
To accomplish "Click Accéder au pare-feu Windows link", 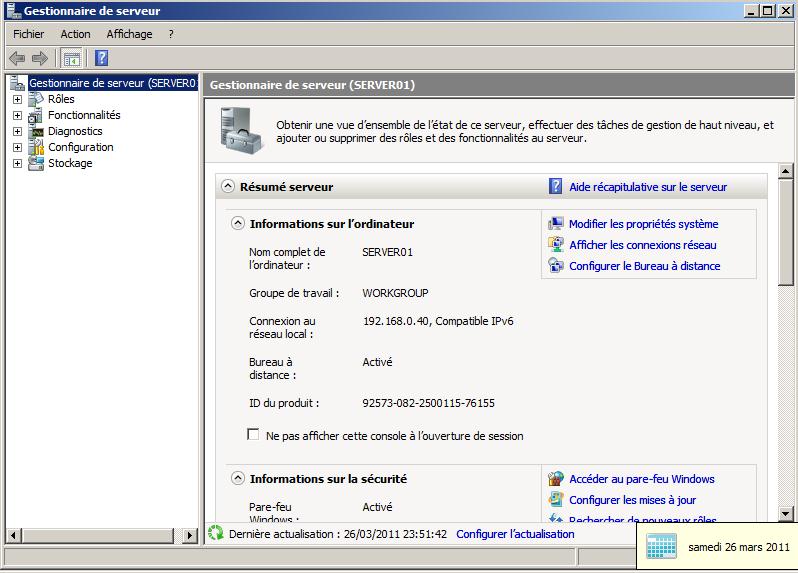I will pyautogui.click(x=642, y=479).
